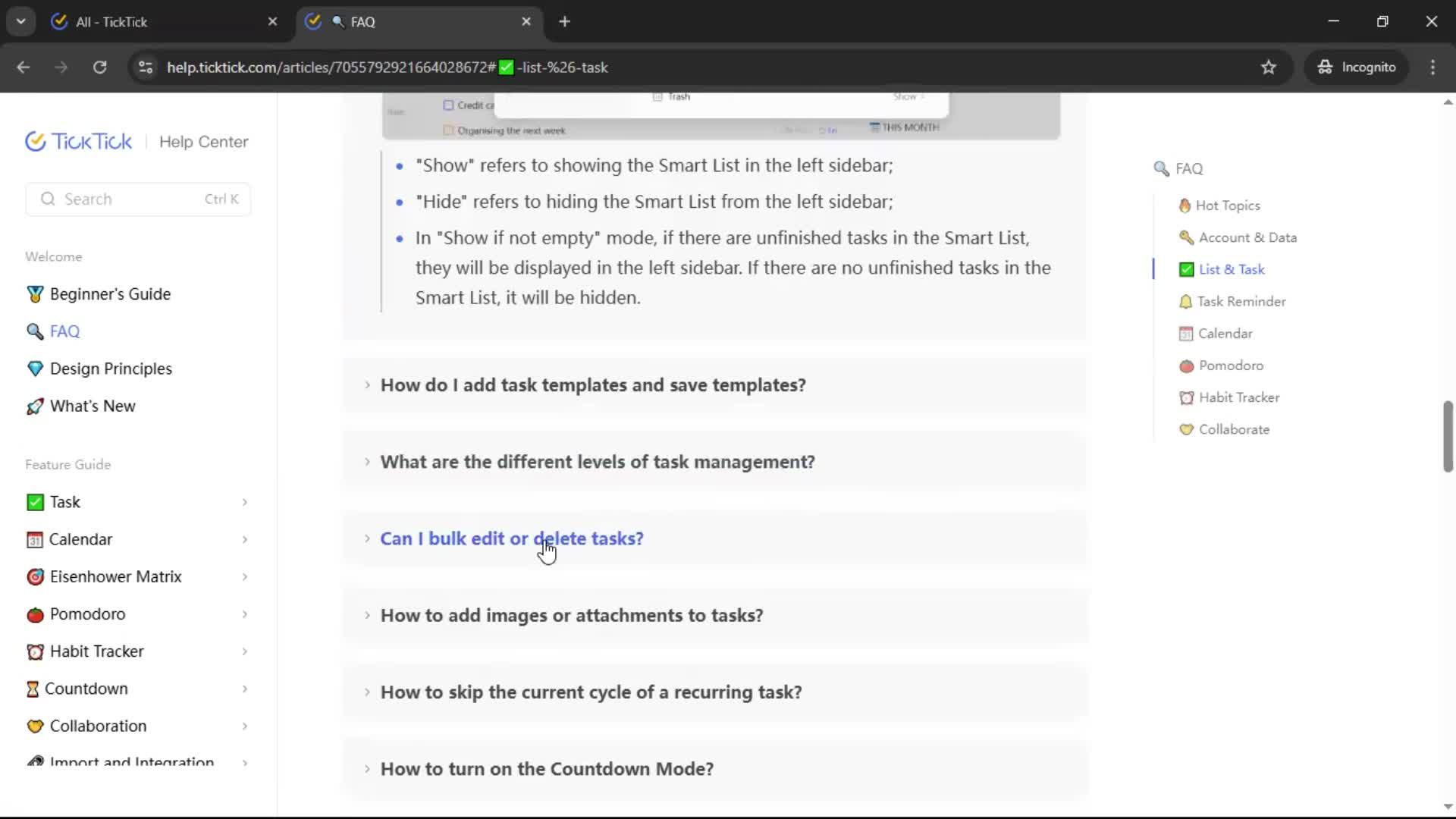Screen dimensions: 1456x819
Task: Click the Pomodoro tomato icon in sidebar
Action: pos(35,614)
